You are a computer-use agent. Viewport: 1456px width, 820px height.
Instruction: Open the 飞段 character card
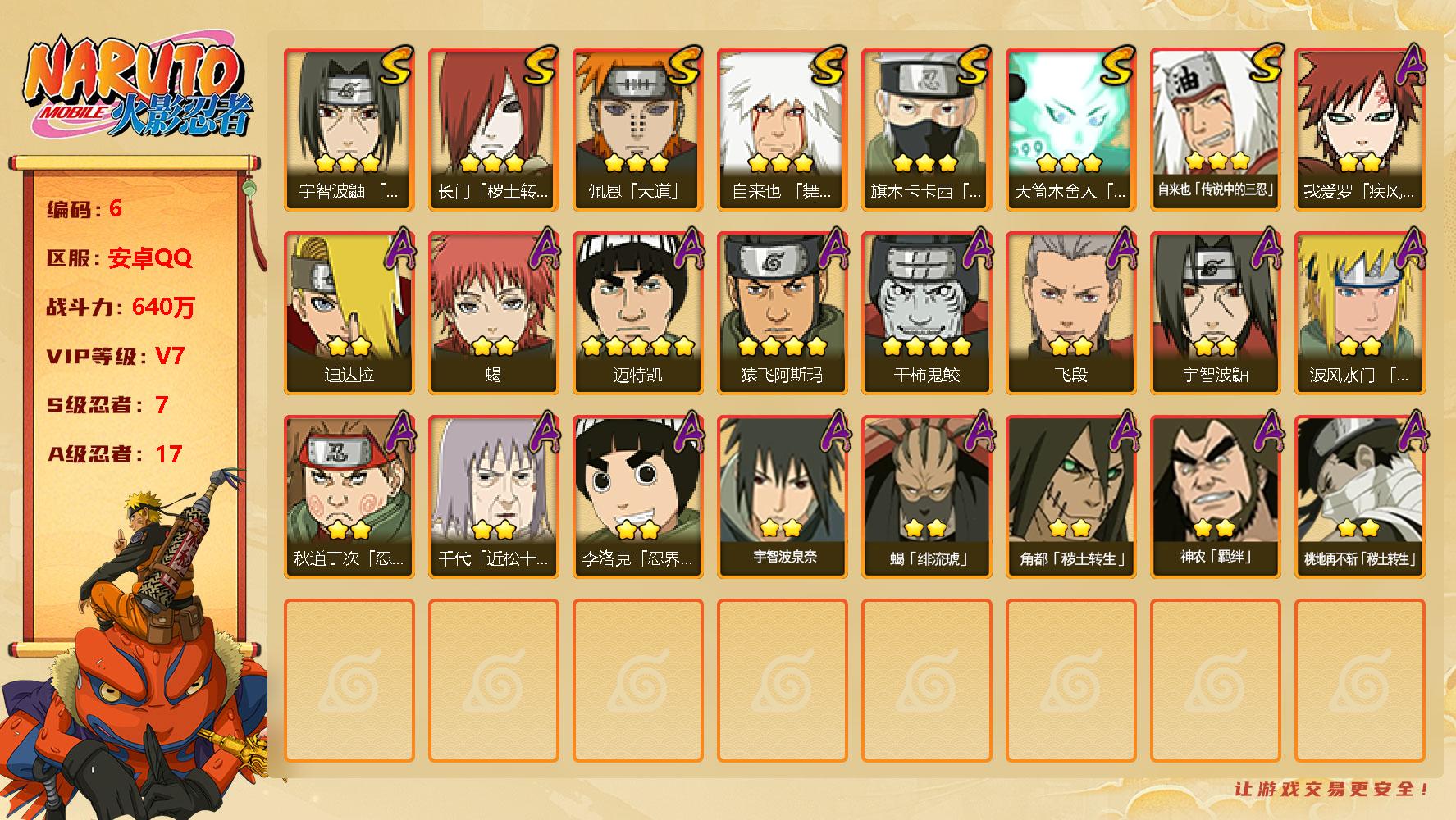(x=1070, y=312)
